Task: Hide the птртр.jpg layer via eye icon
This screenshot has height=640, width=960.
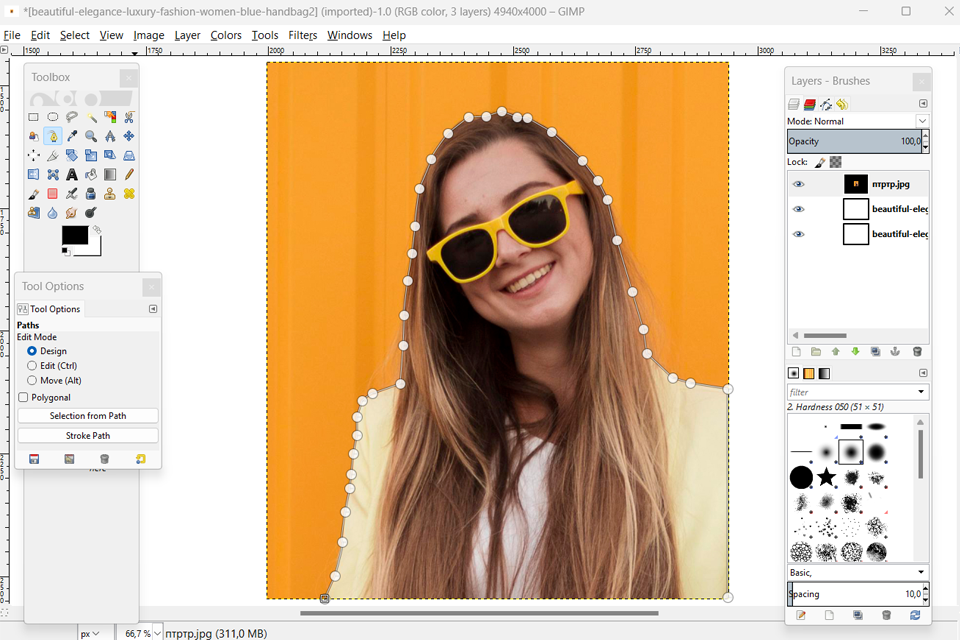Action: pyautogui.click(x=798, y=184)
